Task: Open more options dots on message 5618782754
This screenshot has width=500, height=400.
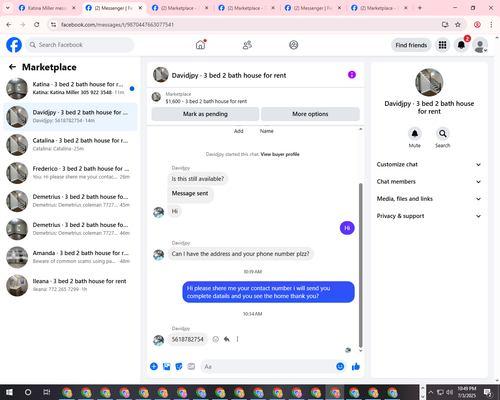Action: click(x=237, y=339)
